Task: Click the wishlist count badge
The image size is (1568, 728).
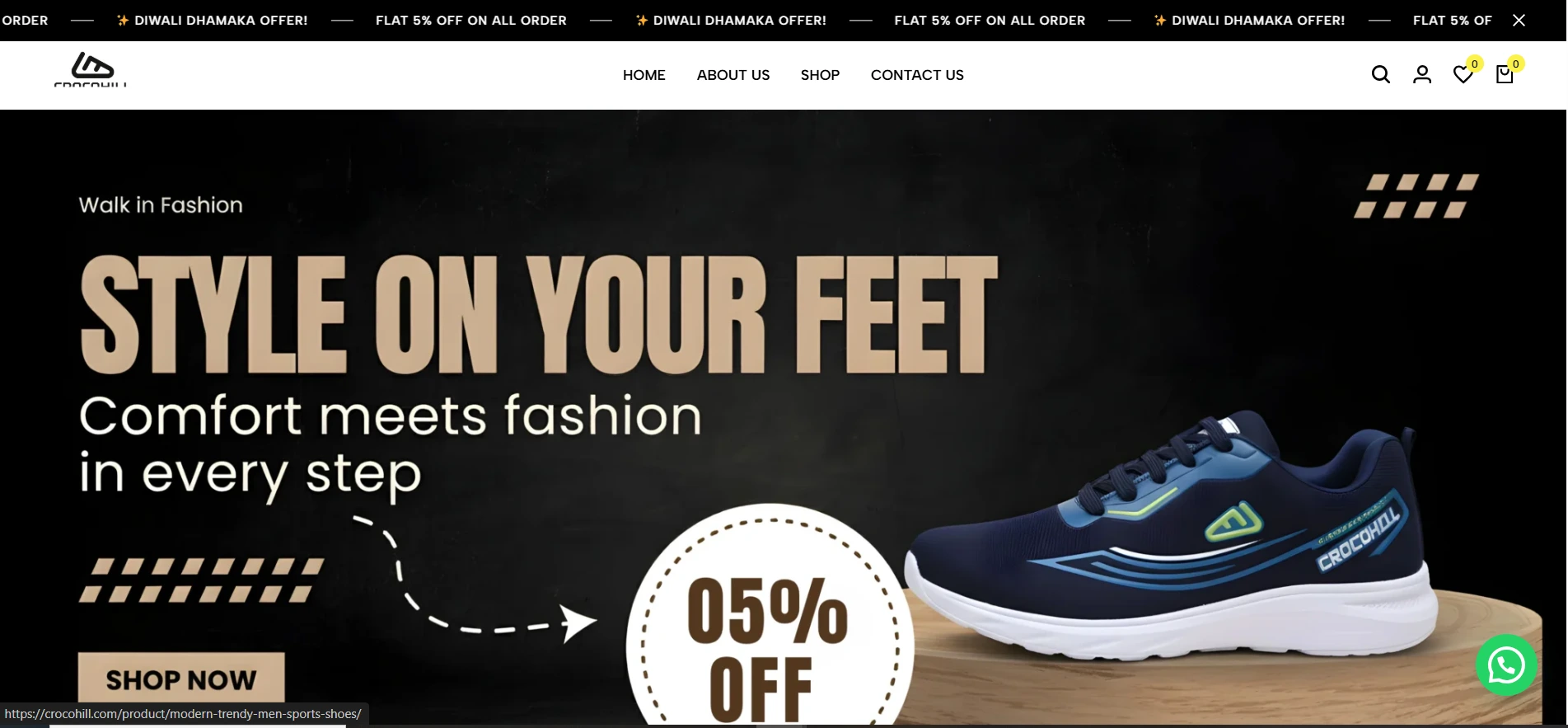Action: pyautogui.click(x=1475, y=63)
